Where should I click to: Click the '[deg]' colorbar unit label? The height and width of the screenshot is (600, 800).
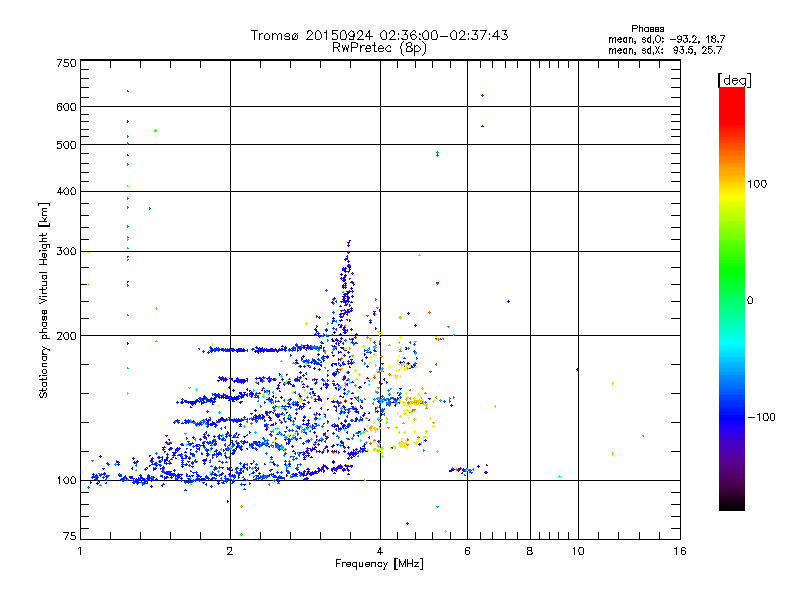point(734,80)
